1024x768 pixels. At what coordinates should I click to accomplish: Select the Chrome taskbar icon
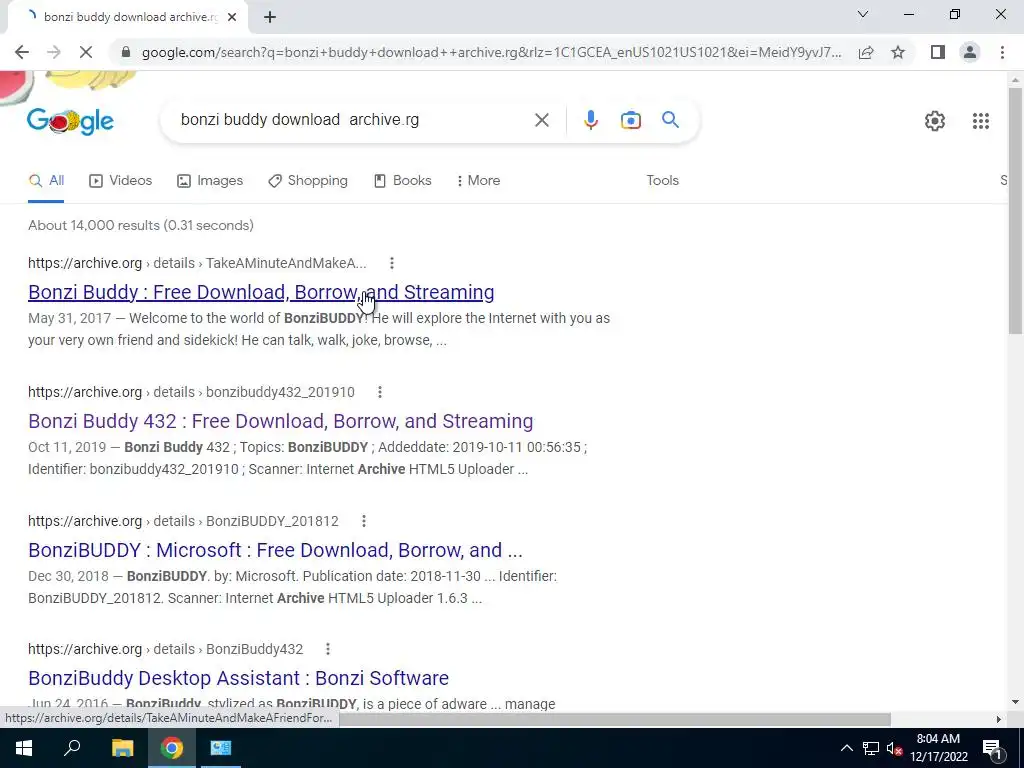[x=172, y=748]
